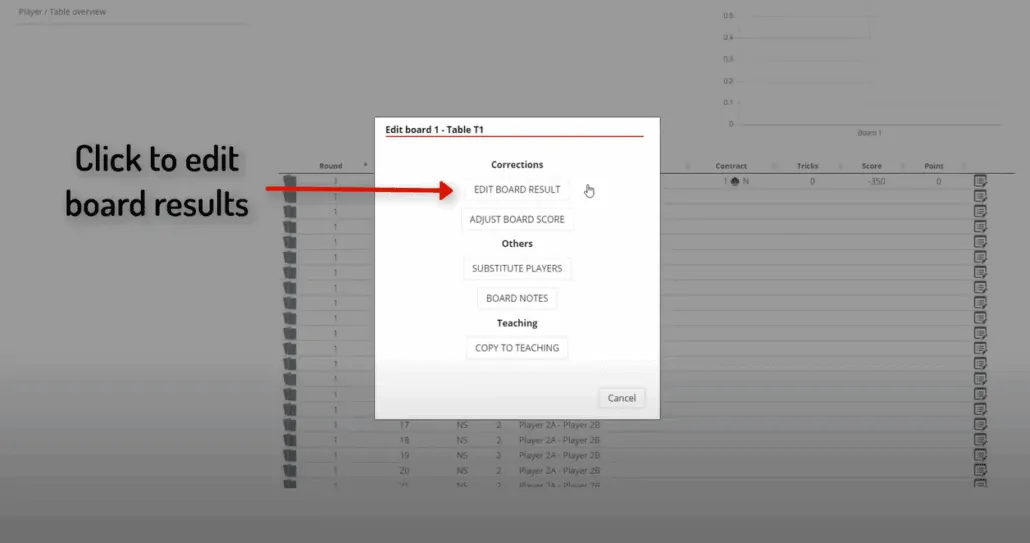Sort the table by Round column
This screenshot has width=1030, height=543.
coord(330,166)
